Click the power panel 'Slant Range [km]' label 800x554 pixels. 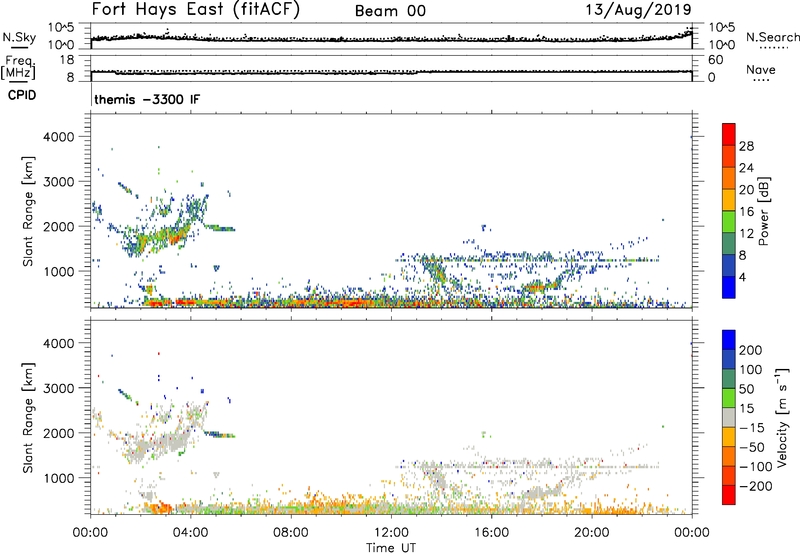[28, 211]
